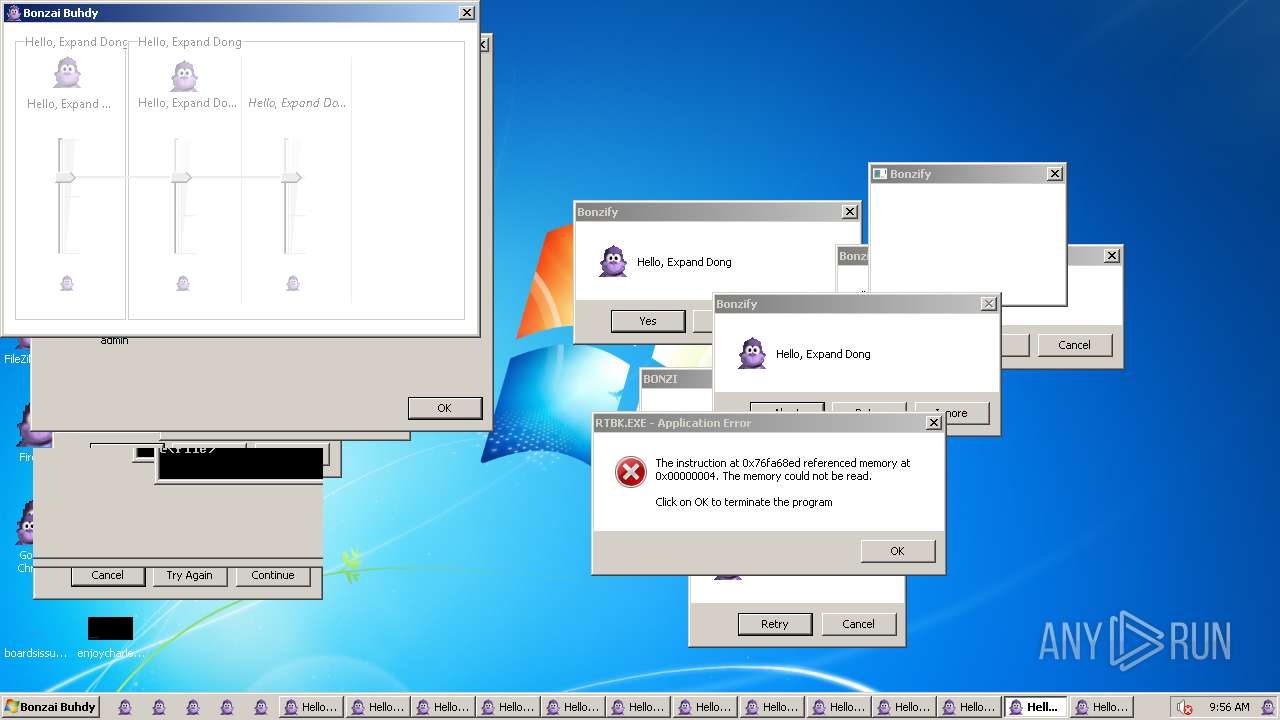Select the italic 'Hello, Expand Do...' label
Screen dimensions: 1280x720
click(x=297, y=103)
